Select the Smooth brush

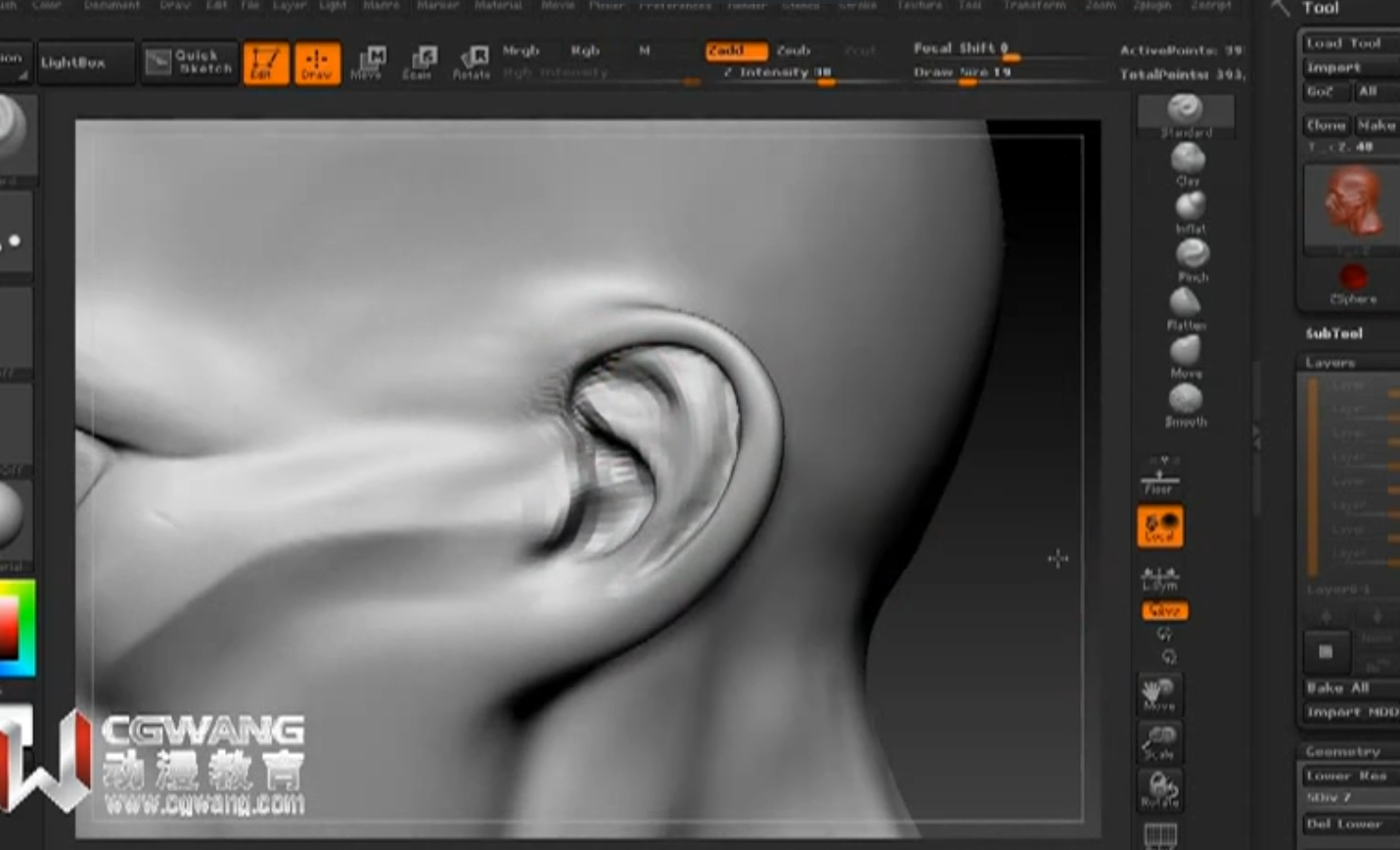pos(1186,405)
